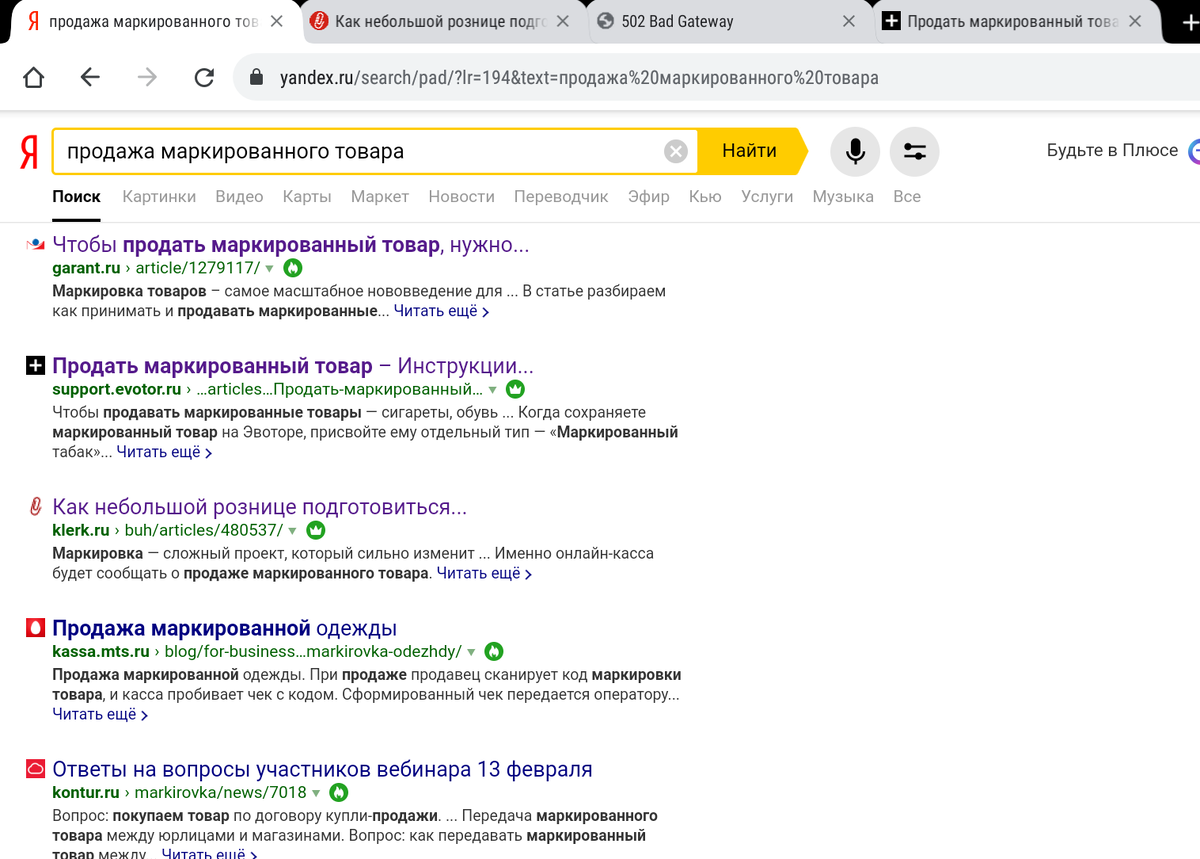Viewport: 1200px width, 859px height.
Task: Click MTS red favicon beside fourth result
Action: [35, 628]
